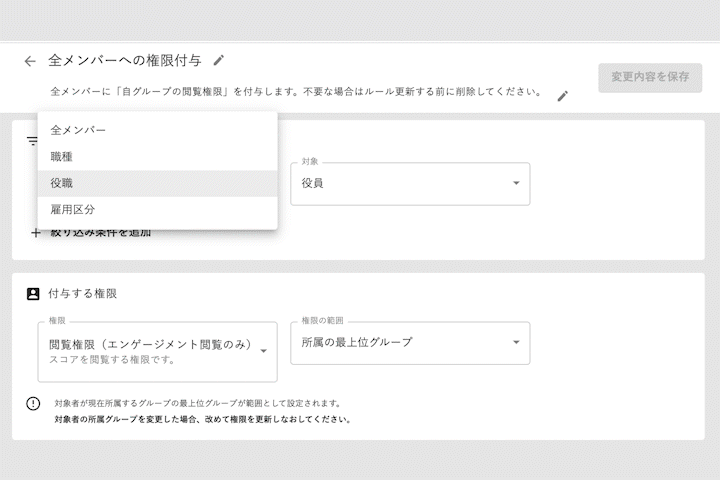Click the back arrow beside the title
The height and width of the screenshot is (480, 720).
point(30,61)
